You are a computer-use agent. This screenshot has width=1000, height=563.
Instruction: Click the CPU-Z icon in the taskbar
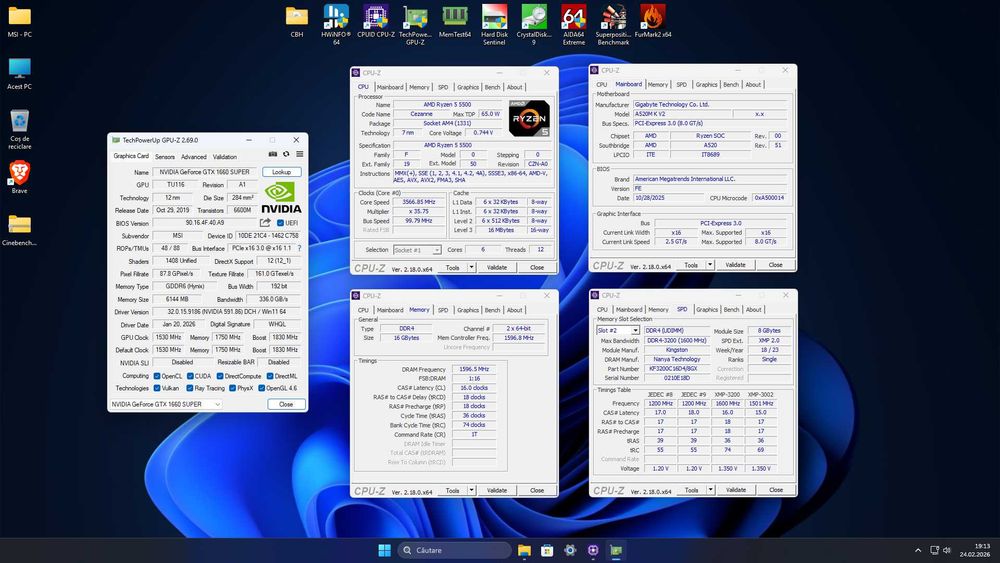[x=593, y=550]
